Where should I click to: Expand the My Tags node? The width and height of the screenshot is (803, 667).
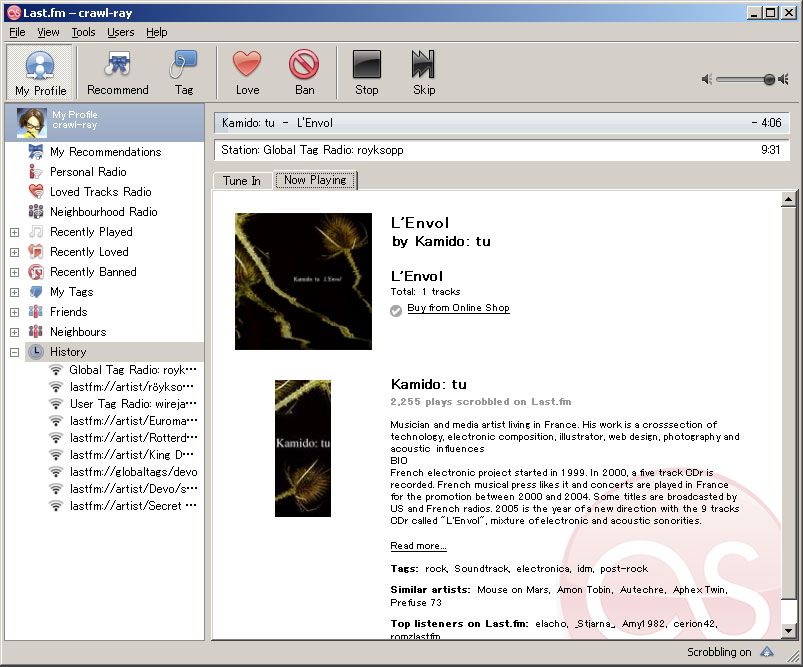pyautogui.click(x=14, y=292)
